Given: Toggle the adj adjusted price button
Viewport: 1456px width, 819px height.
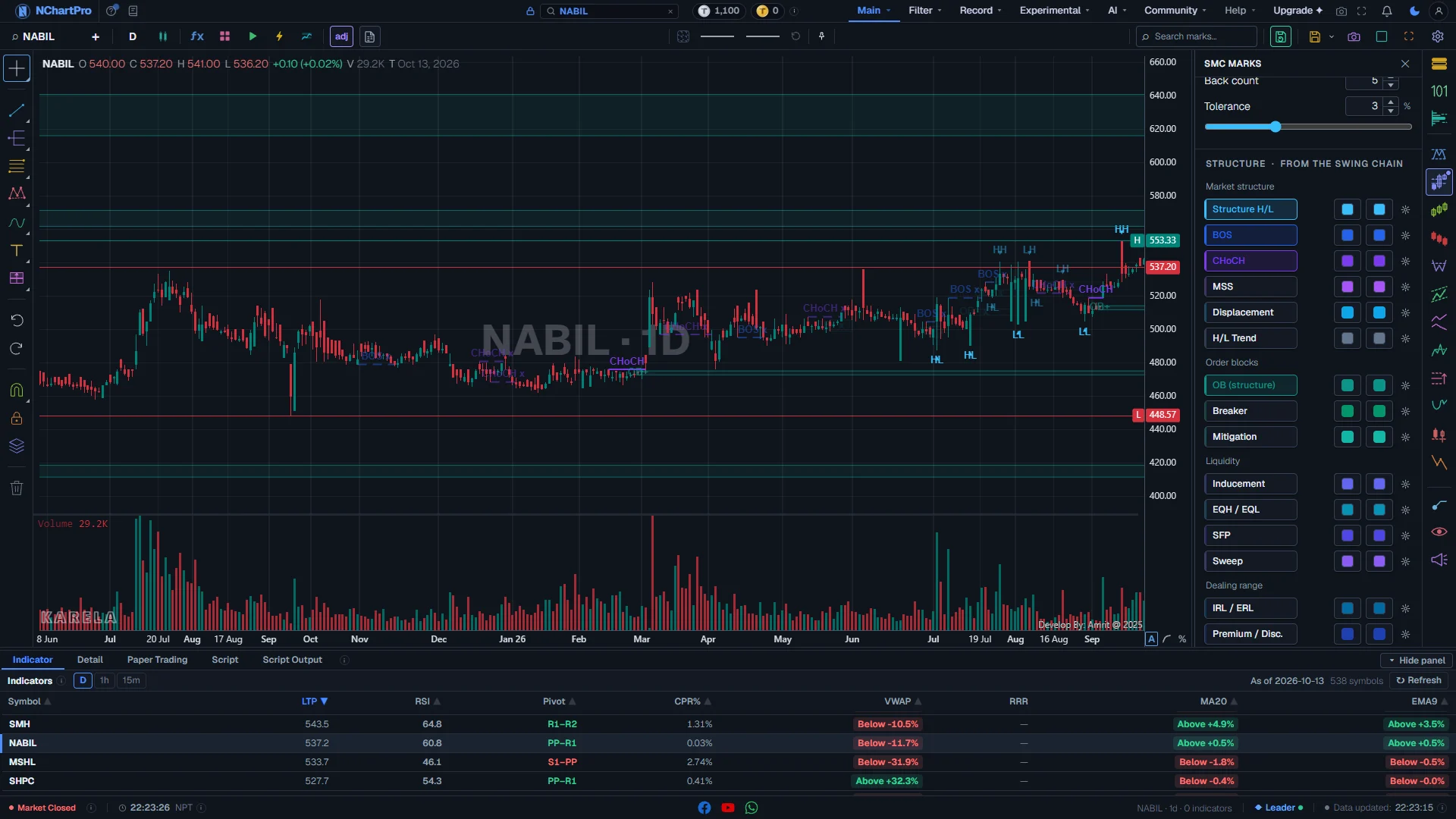Looking at the screenshot, I should 341,36.
